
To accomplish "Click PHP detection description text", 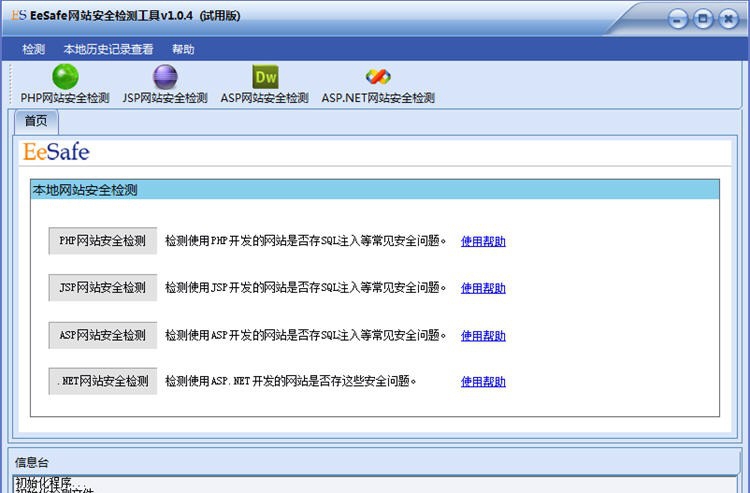I will coord(306,241).
